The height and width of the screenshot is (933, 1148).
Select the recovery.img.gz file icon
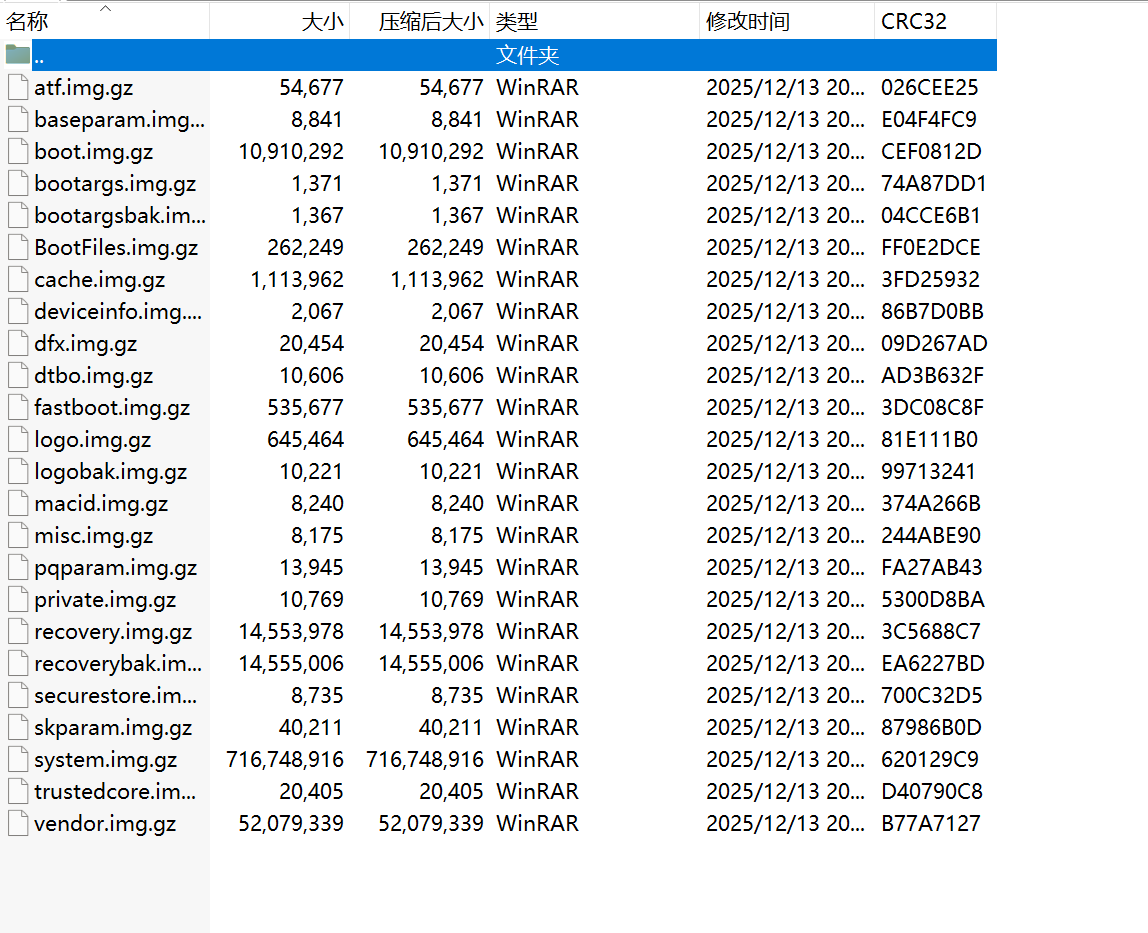(x=18, y=631)
